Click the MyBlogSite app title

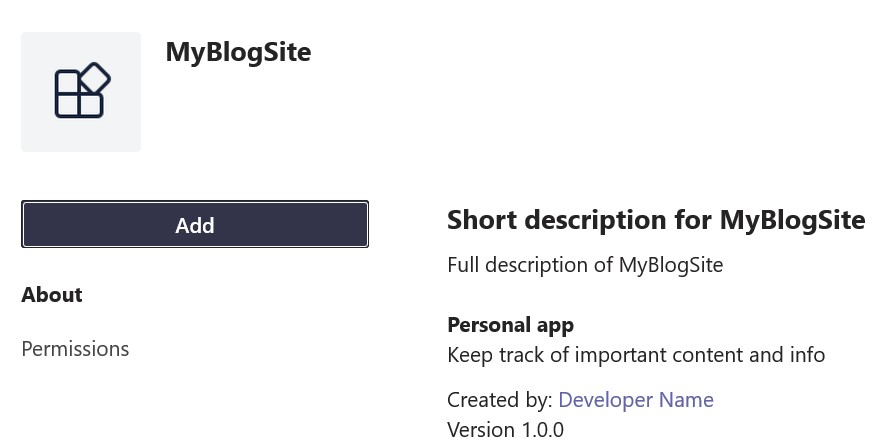(x=238, y=52)
